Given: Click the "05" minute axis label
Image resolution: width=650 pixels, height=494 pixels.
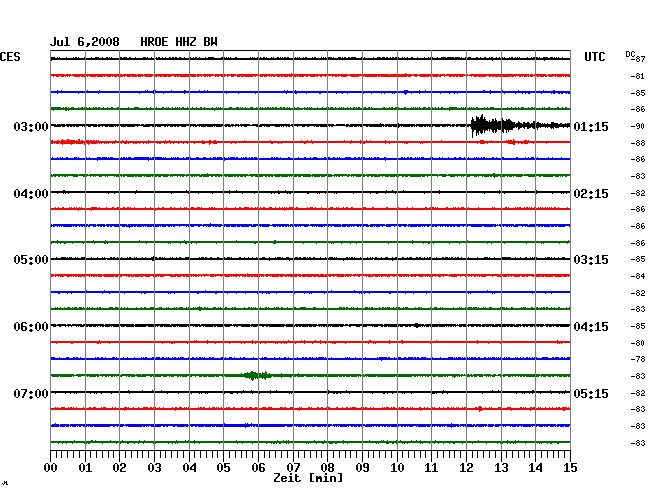Looking at the screenshot, I should (223, 468).
